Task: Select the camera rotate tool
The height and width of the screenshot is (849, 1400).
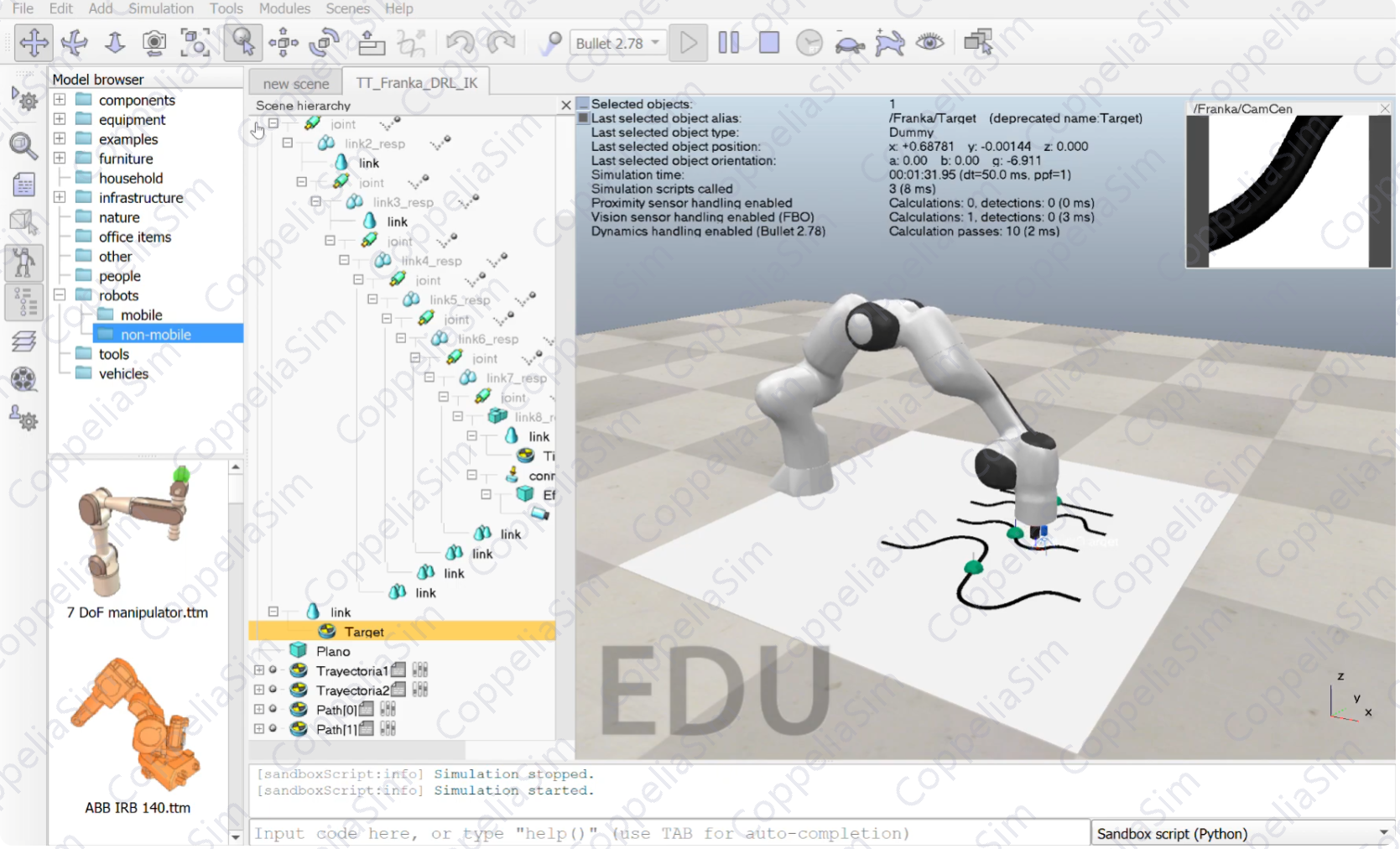Action: [74, 42]
